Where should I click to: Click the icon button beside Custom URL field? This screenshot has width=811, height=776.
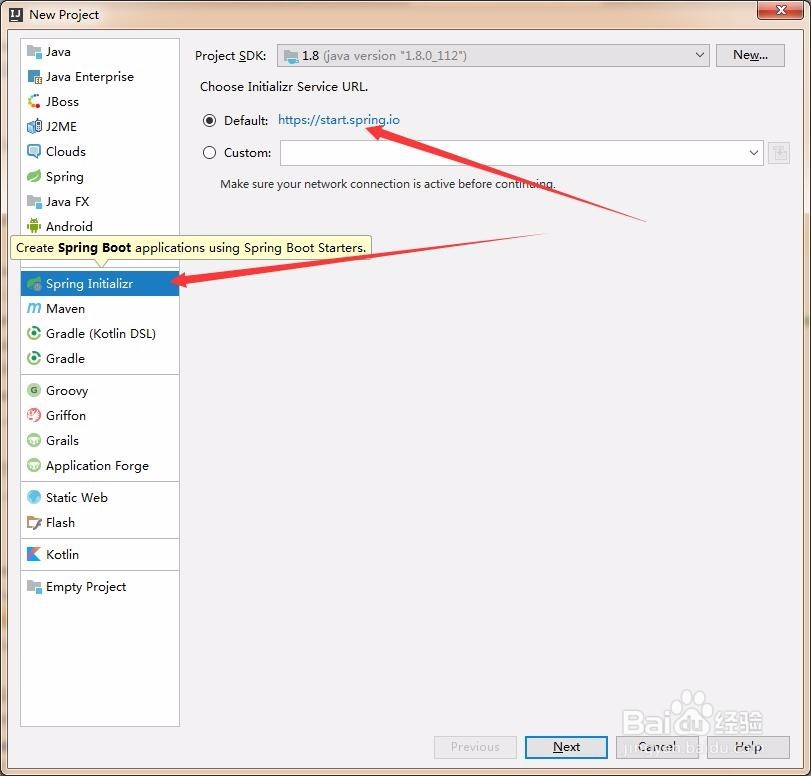(778, 153)
